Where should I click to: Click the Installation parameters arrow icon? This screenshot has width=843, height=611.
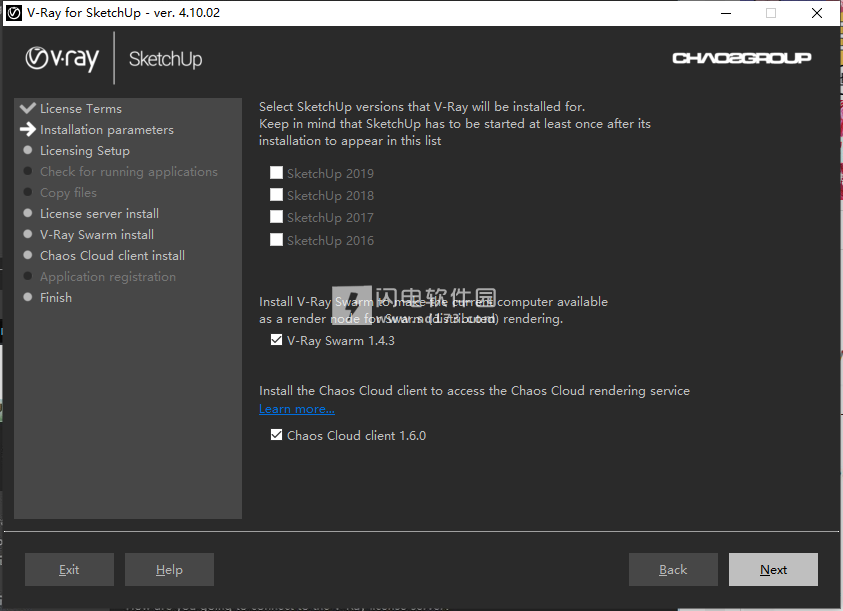28,129
